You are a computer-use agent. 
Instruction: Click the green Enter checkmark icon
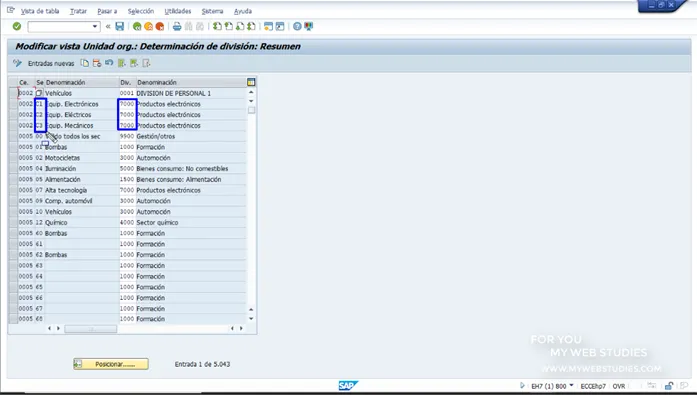(17, 27)
